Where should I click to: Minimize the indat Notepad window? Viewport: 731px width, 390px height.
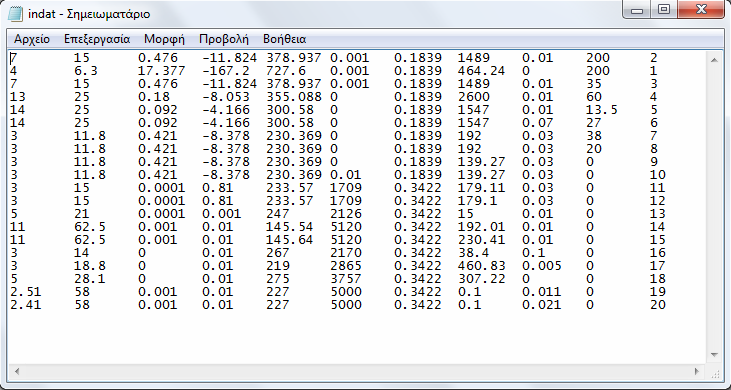tap(637, 10)
